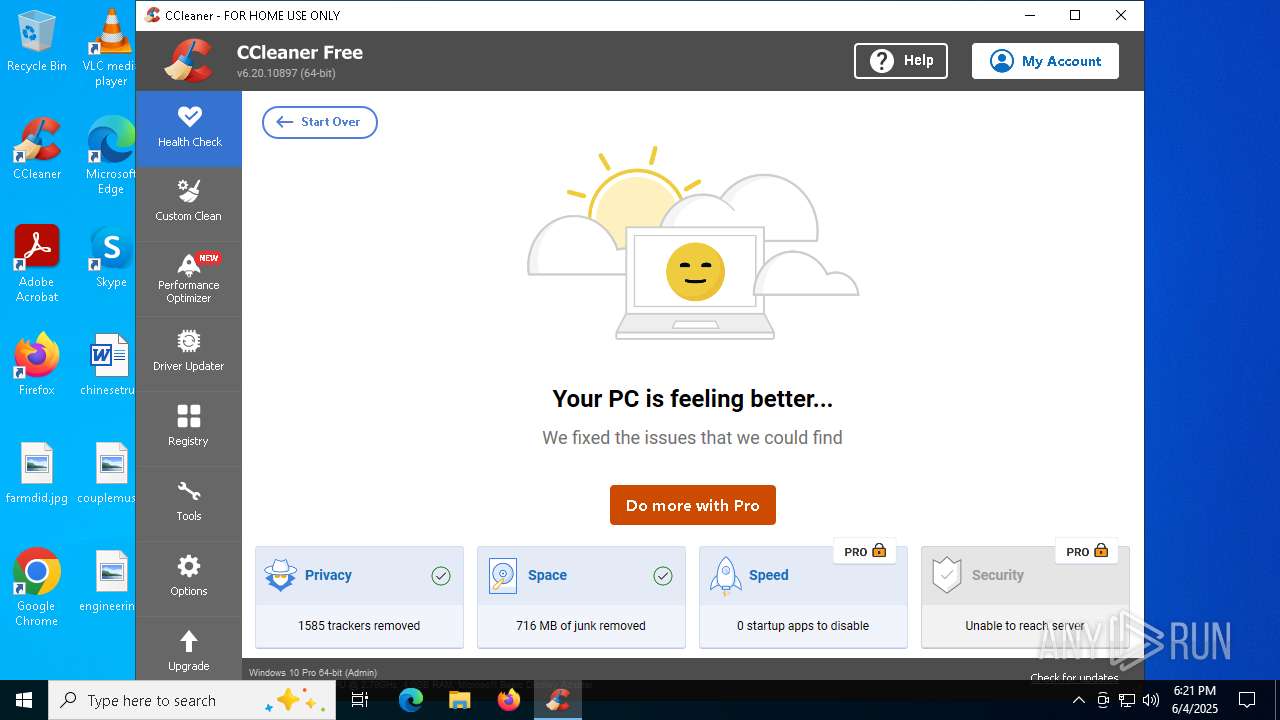Viewport: 1280px width, 720px height.
Task: Click the Check for updates link
Action: [1075, 678]
